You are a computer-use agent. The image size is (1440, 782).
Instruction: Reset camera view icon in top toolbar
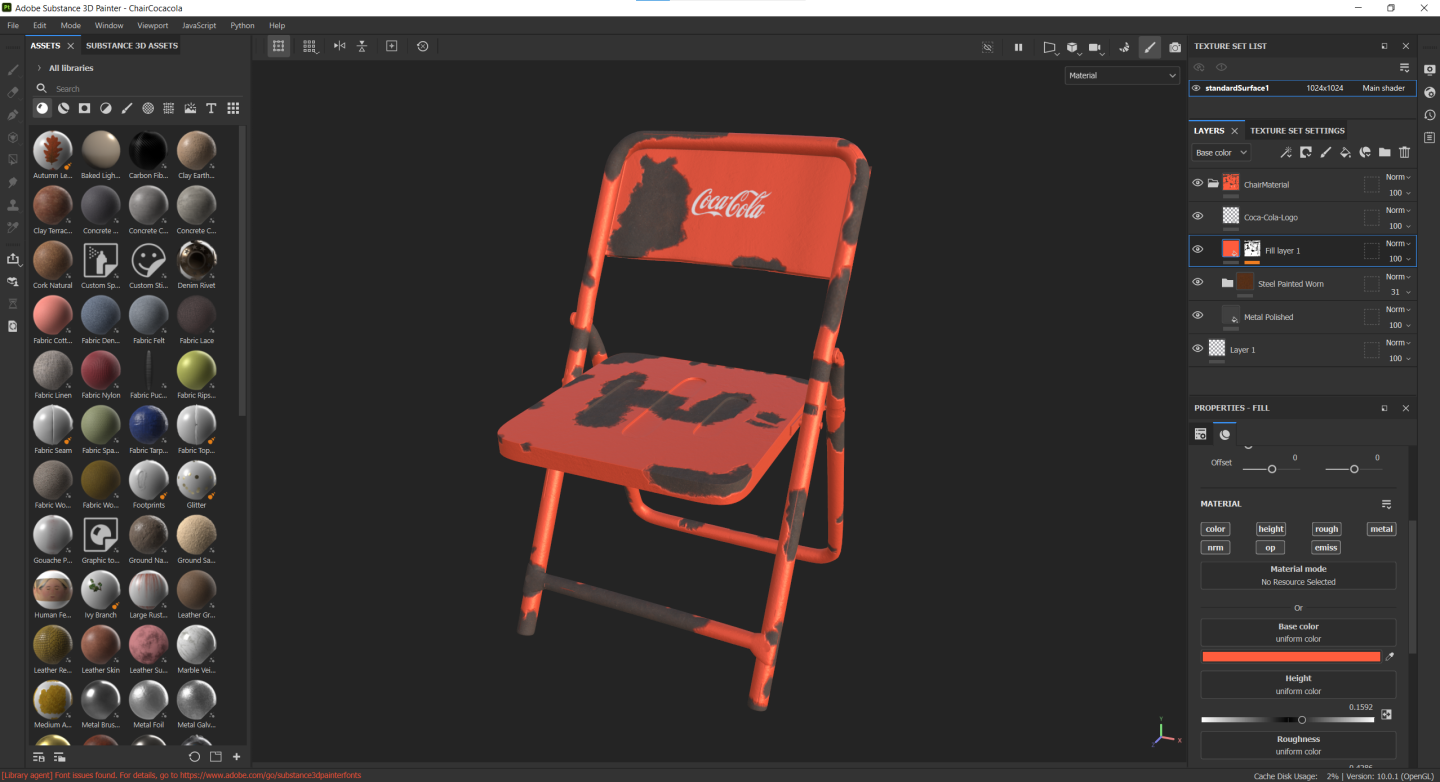(423, 46)
